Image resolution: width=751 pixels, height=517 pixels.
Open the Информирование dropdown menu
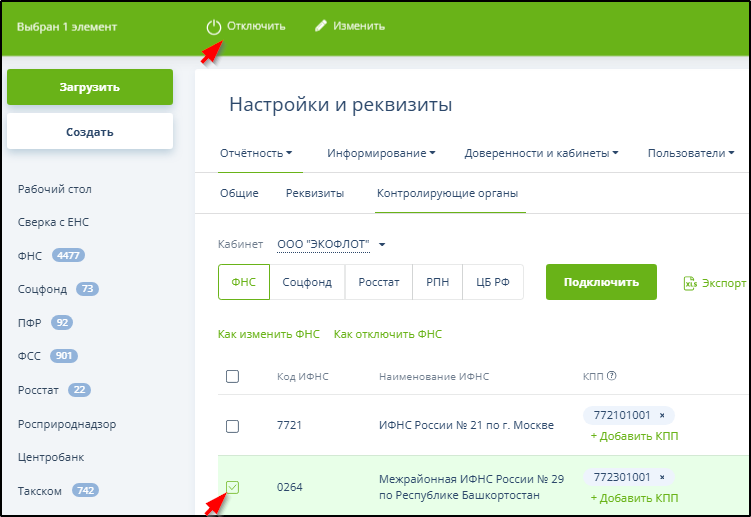pos(381,153)
